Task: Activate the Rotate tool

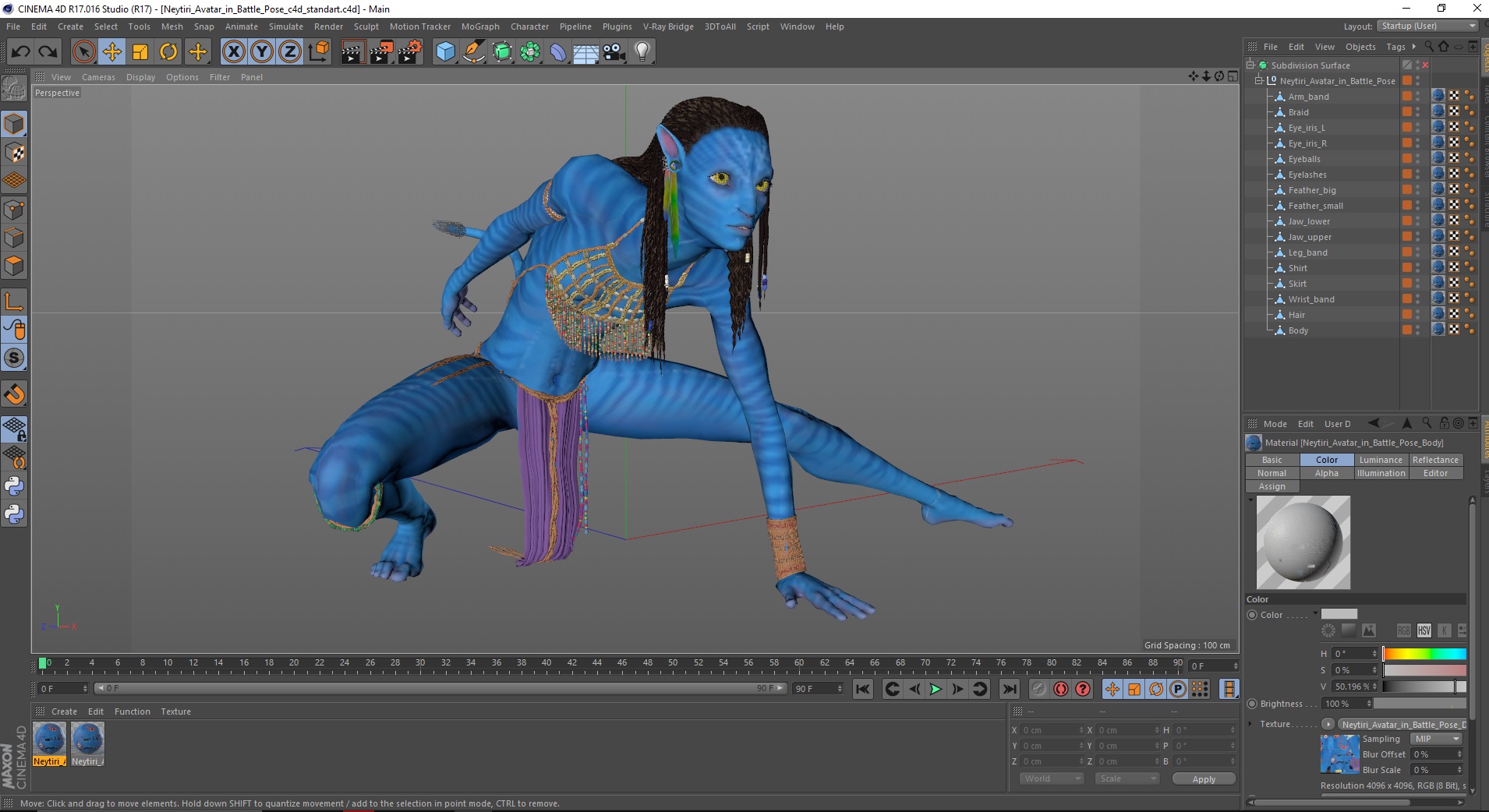Action: point(168,52)
